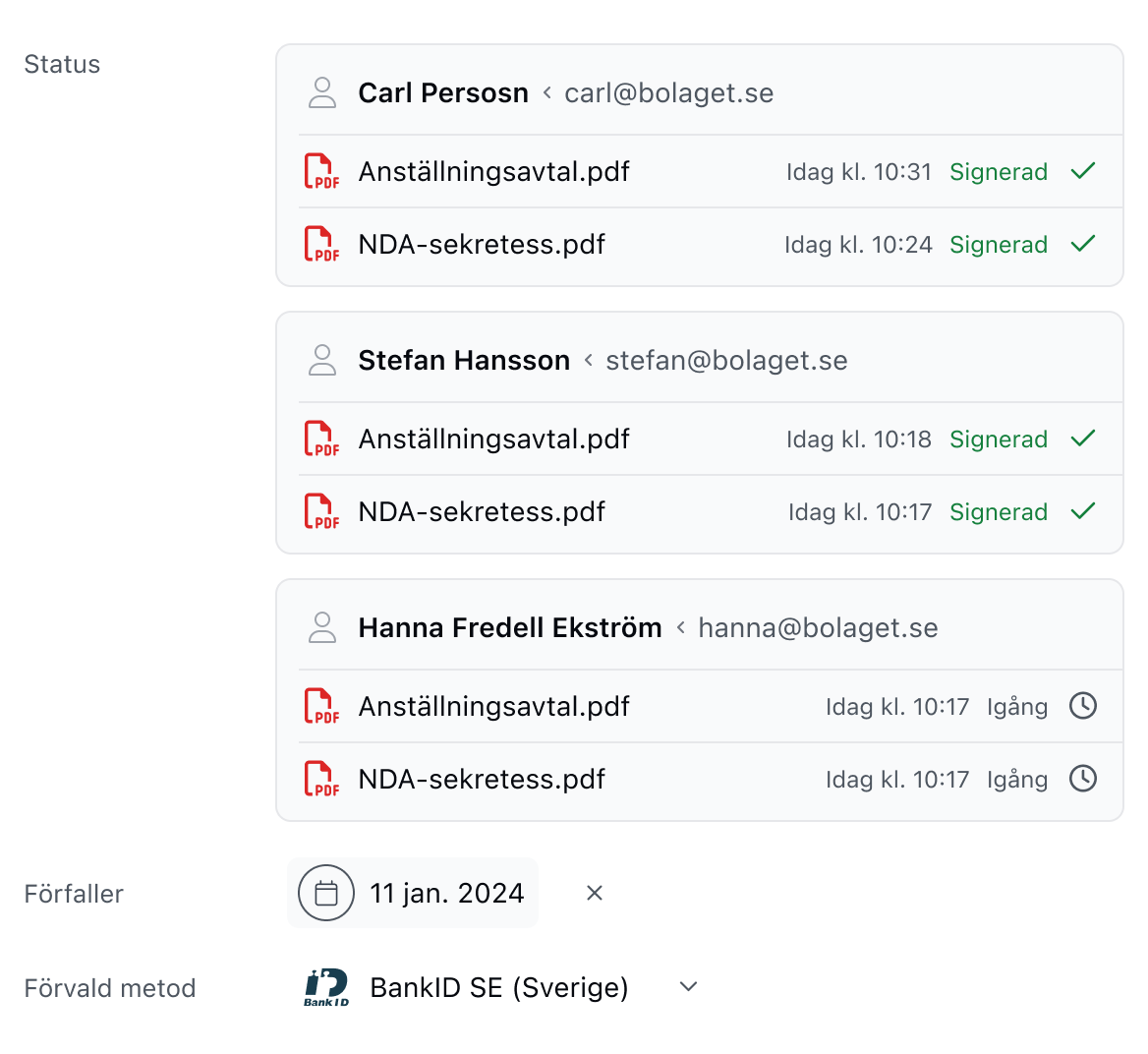The width and height of the screenshot is (1148, 1054).
Task: Open Stefan's NDA-sekretess.pdf file name
Action: pyautogui.click(x=482, y=512)
